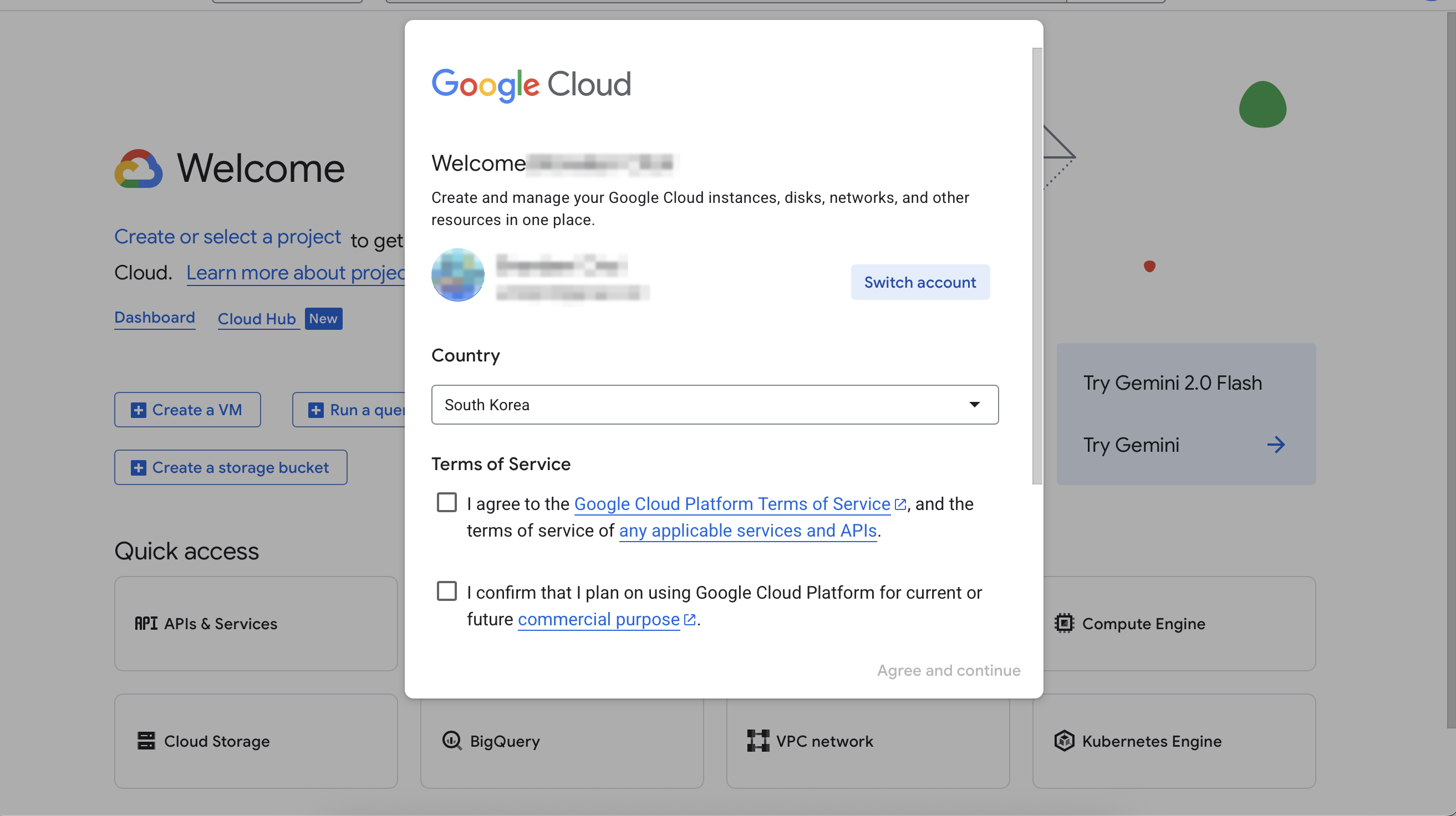Click Create a storage bucket button
The image size is (1456, 816).
[x=231, y=467]
